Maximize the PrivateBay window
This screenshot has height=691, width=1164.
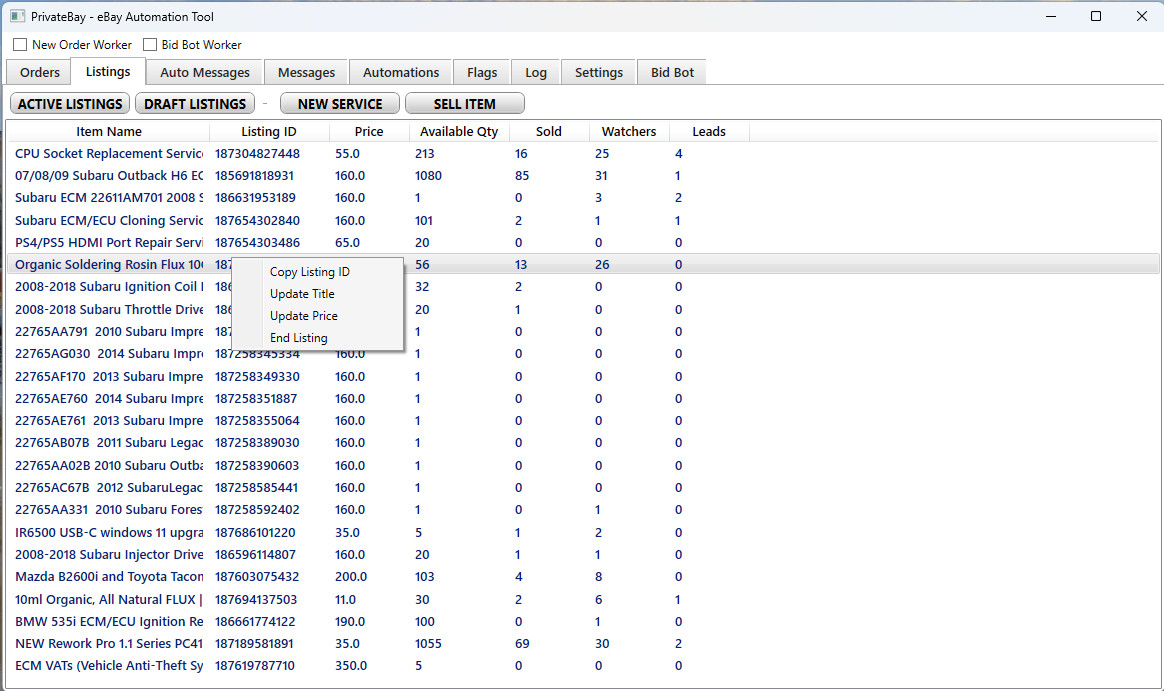click(1096, 16)
